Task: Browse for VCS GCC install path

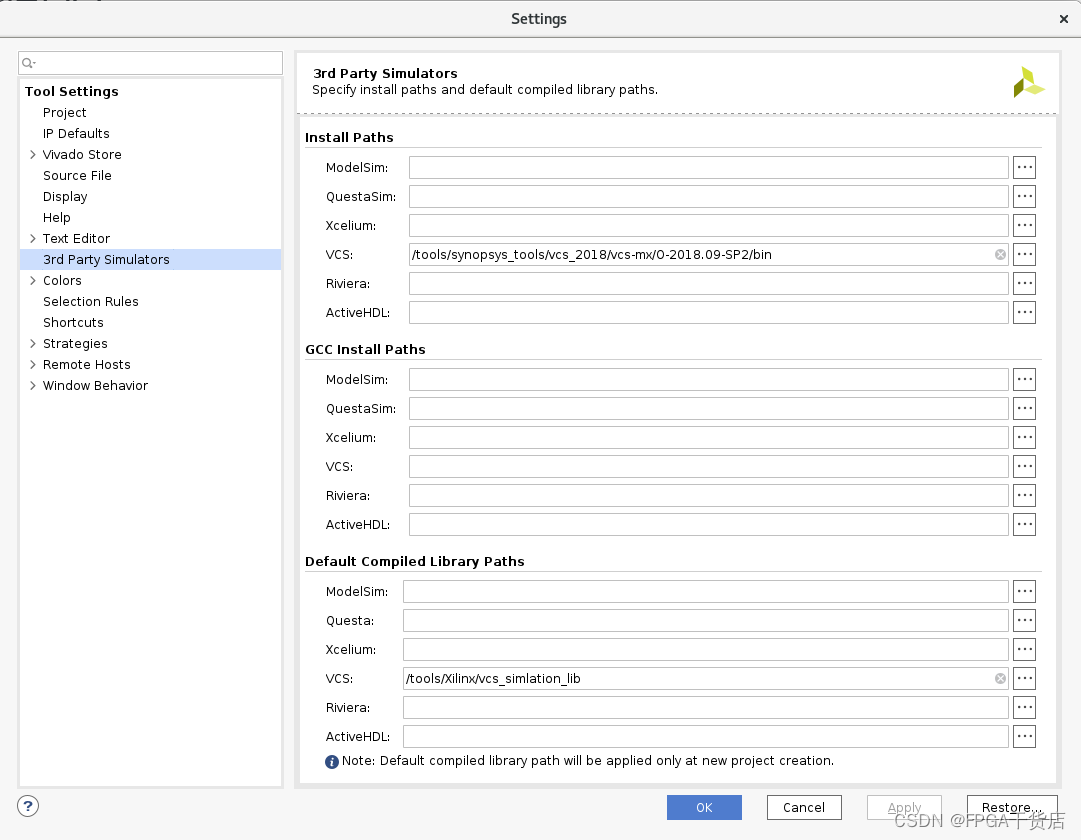Action: pyautogui.click(x=1024, y=466)
